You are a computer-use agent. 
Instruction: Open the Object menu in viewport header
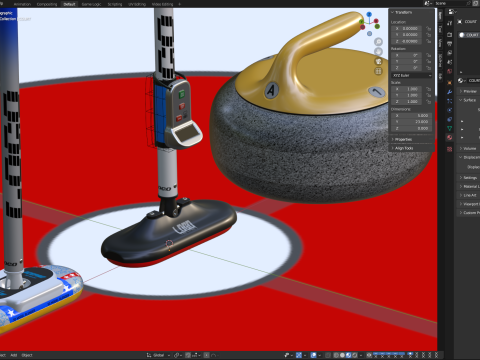click(x=27, y=355)
